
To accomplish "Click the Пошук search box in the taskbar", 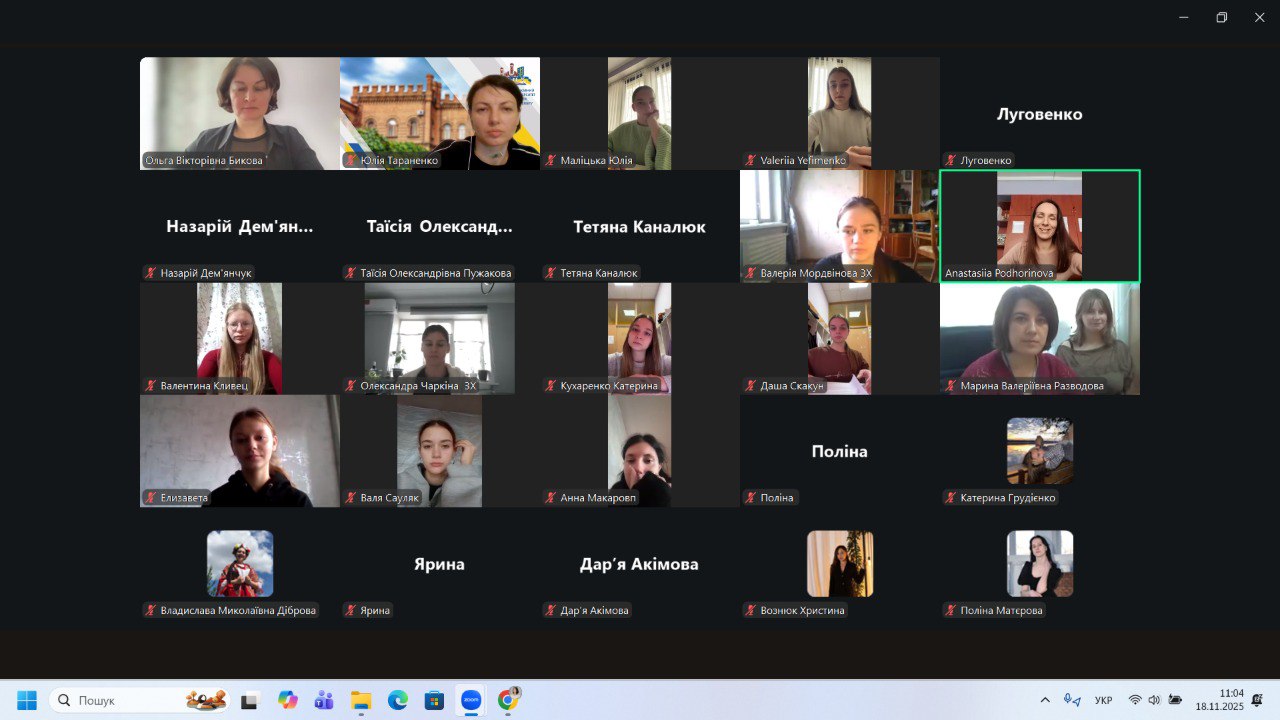I will coord(120,700).
